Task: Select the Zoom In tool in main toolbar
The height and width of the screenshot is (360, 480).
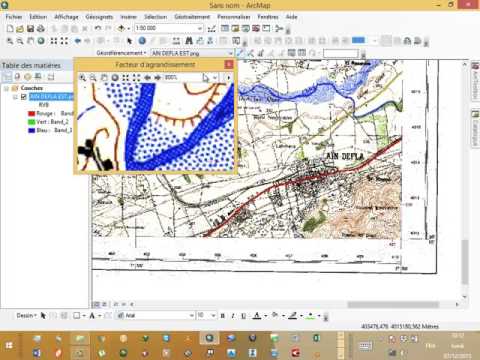Action: coord(10,41)
